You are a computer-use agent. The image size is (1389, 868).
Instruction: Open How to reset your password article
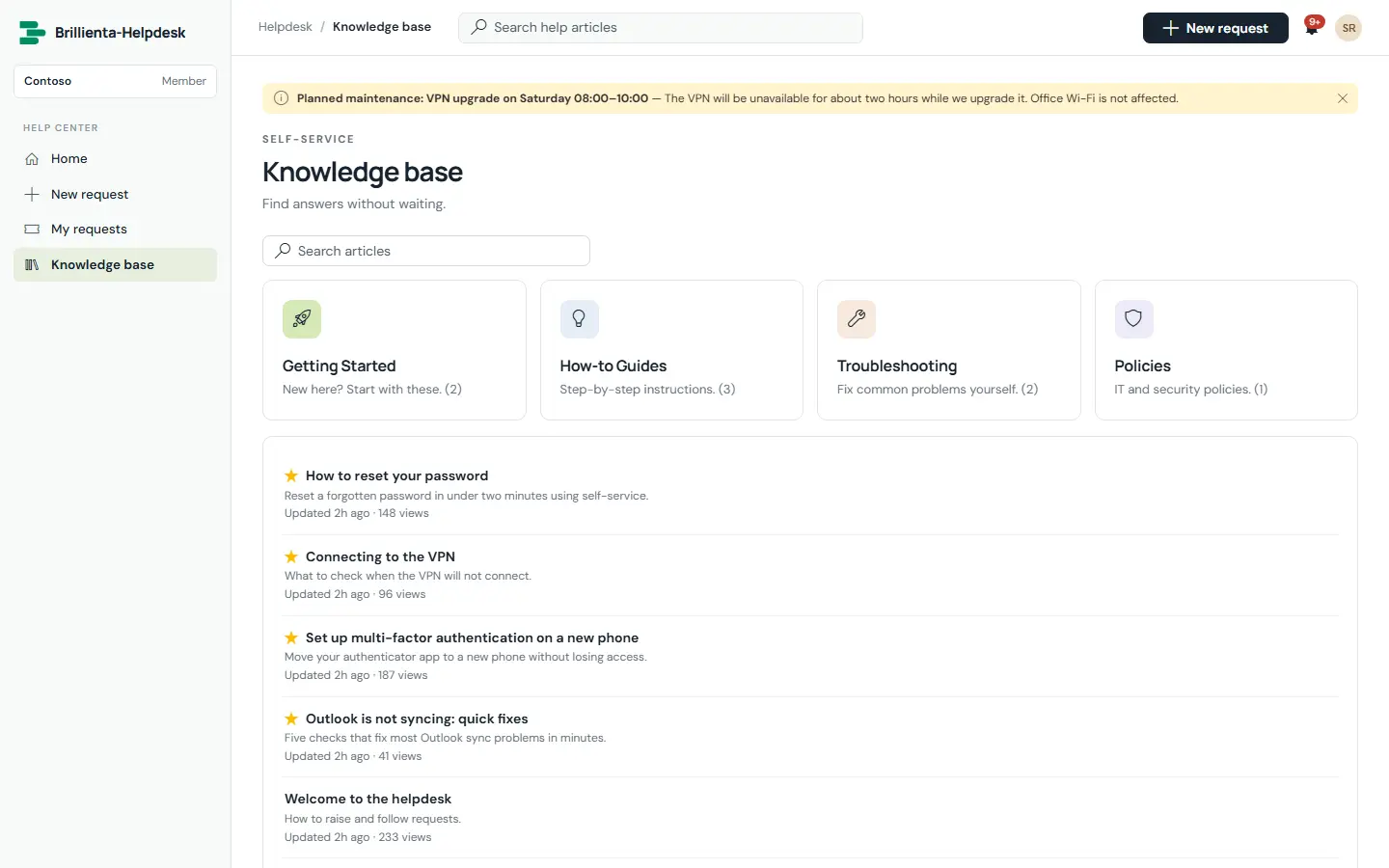[x=396, y=475]
